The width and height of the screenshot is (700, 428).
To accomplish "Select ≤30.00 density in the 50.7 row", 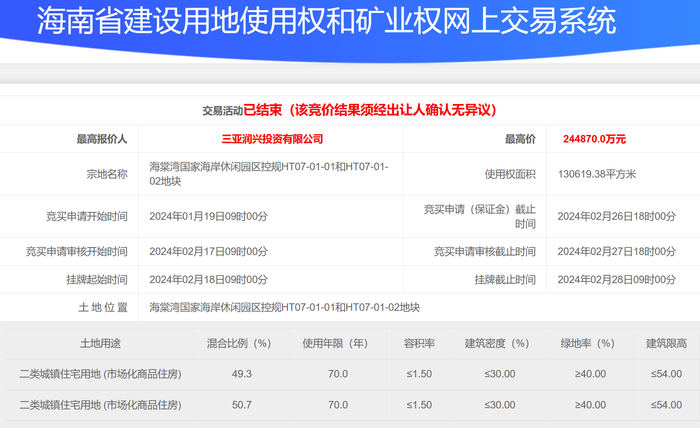I will (500, 405).
